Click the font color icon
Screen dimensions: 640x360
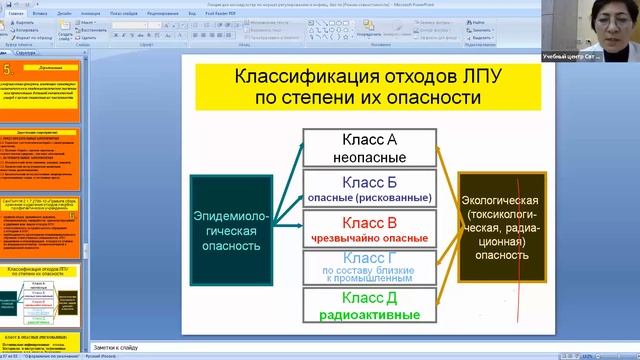(x=180, y=36)
